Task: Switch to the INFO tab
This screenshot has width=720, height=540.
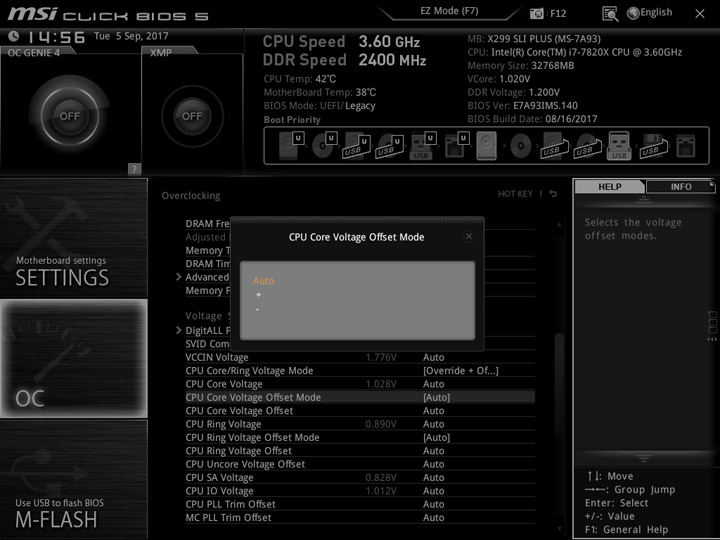Action: (681, 186)
